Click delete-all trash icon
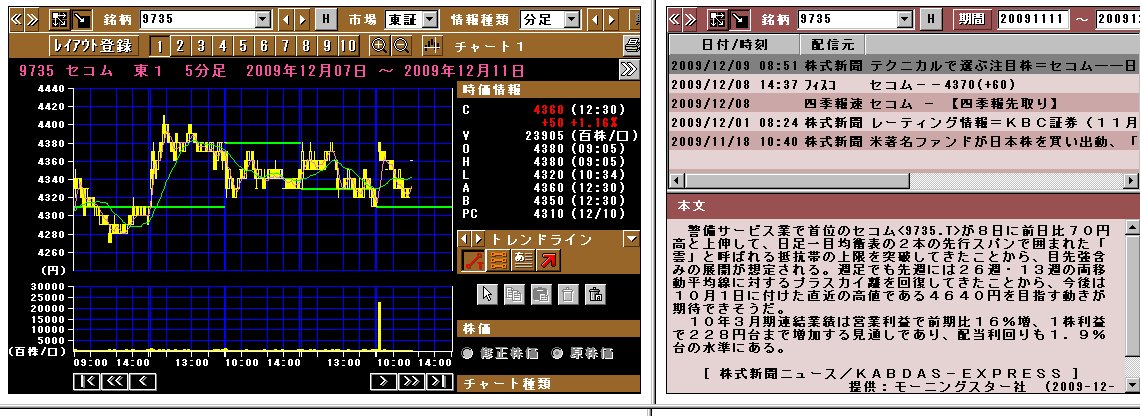 pyautogui.click(x=595, y=294)
